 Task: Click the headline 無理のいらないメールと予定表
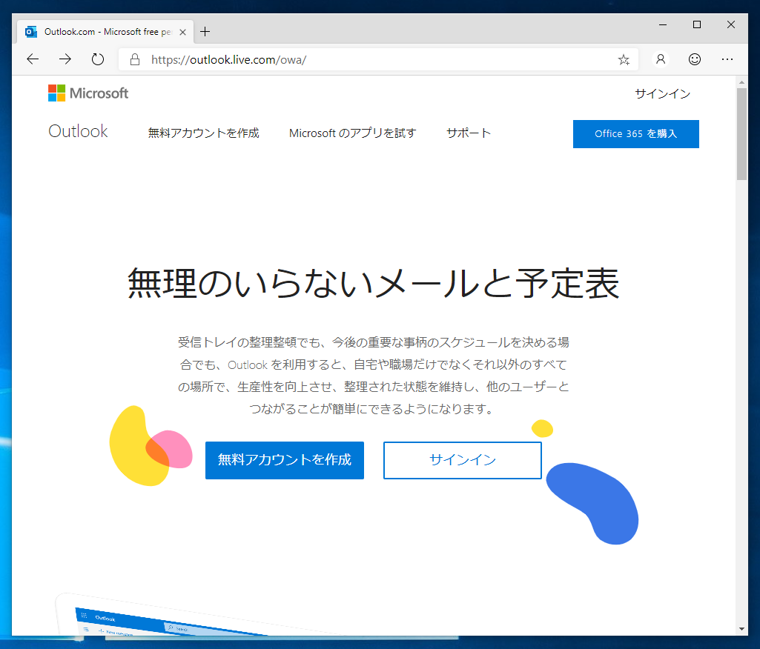[373, 283]
